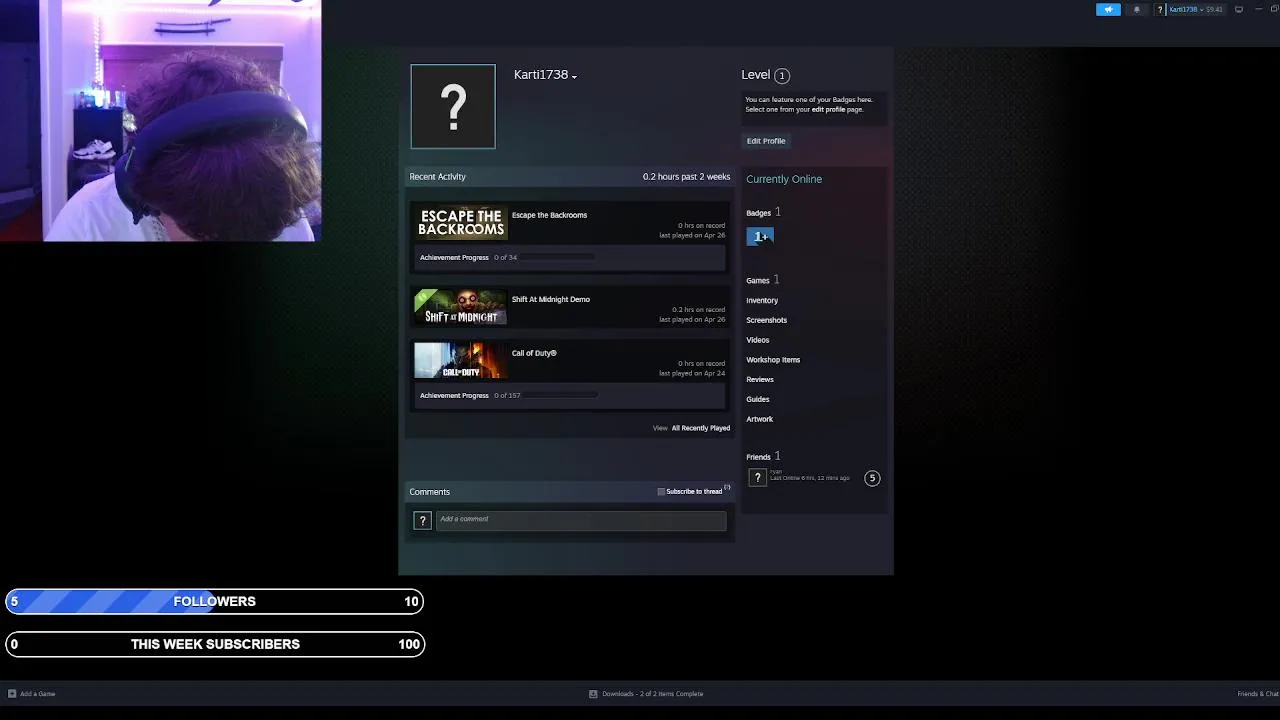Image resolution: width=1280 pixels, height=720 pixels.
Task: Click the blue 1+ community badge icon
Action: (760, 237)
